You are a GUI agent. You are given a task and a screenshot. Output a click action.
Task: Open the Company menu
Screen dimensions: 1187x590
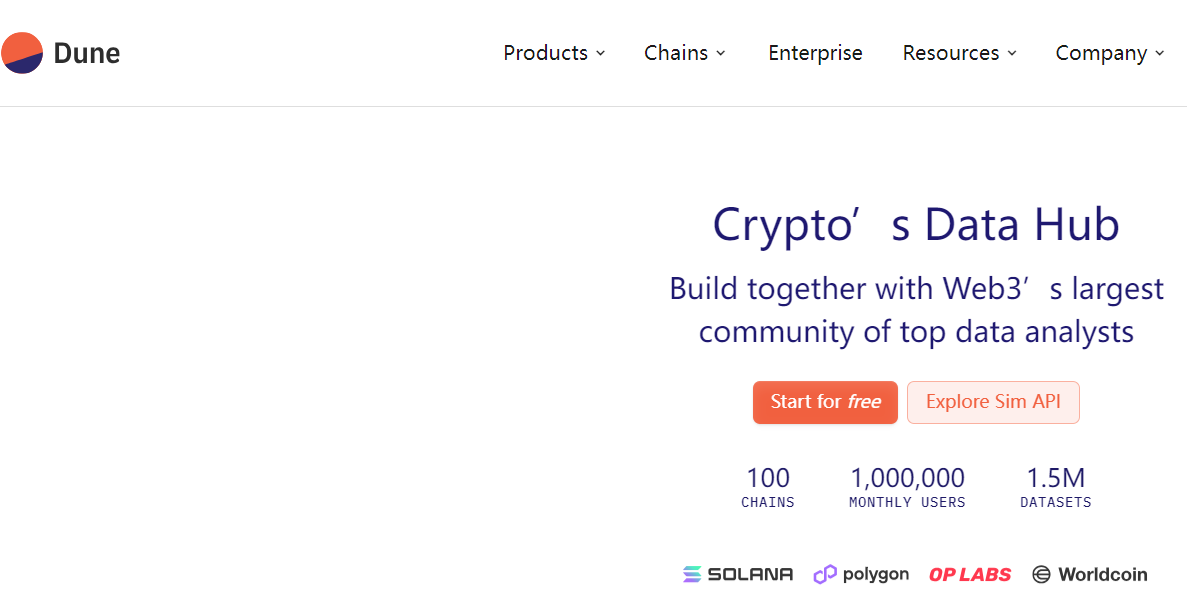pos(1111,53)
